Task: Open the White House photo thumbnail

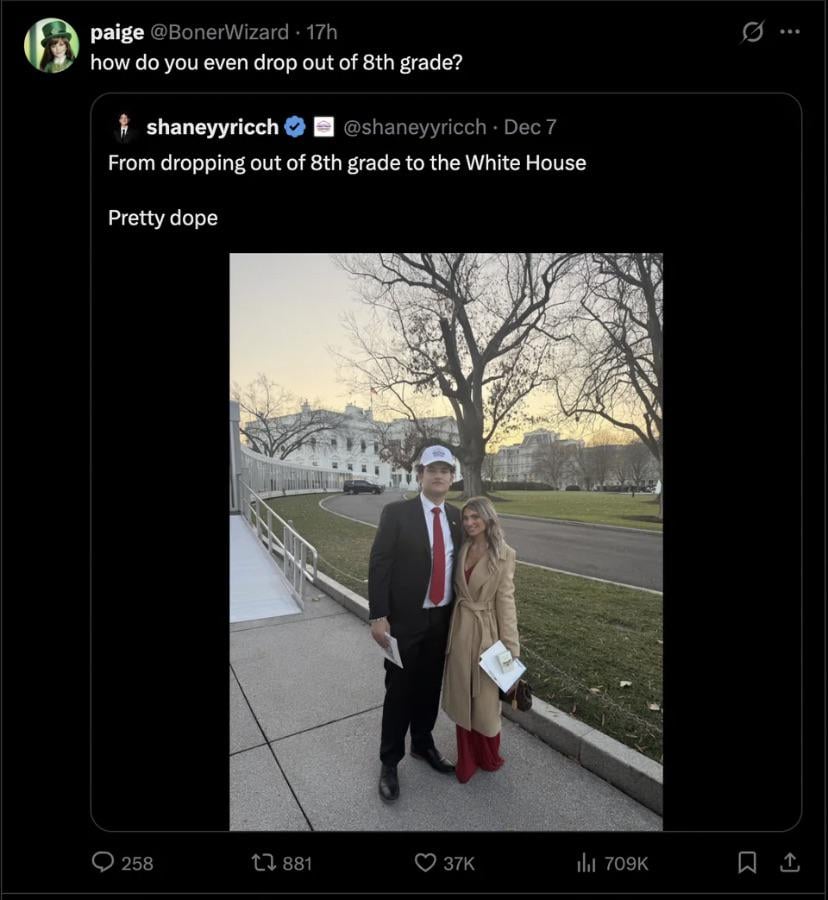Action: tap(446, 541)
